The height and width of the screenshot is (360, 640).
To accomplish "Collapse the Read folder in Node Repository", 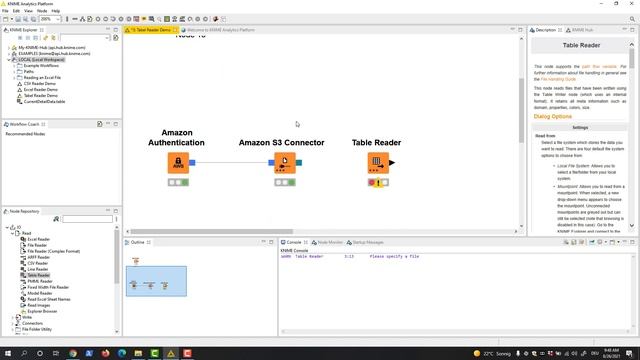I will pyautogui.click(x=12, y=233).
